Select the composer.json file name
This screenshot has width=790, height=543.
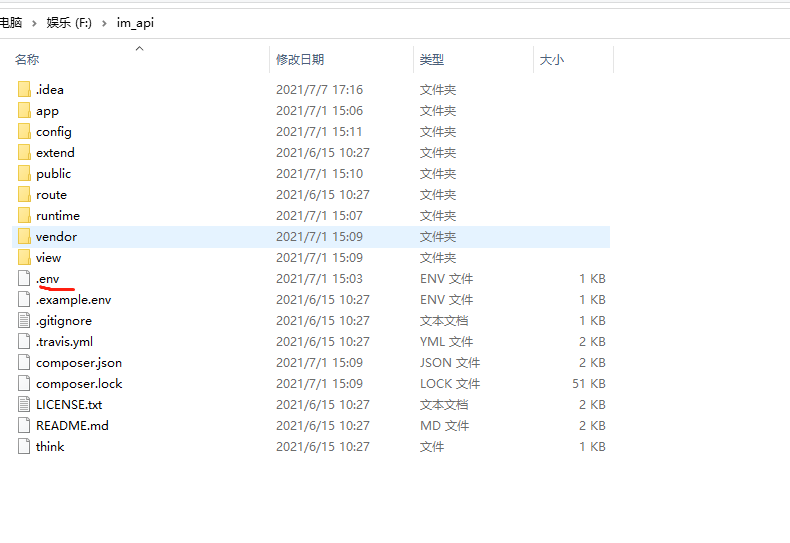click(79, 363)
